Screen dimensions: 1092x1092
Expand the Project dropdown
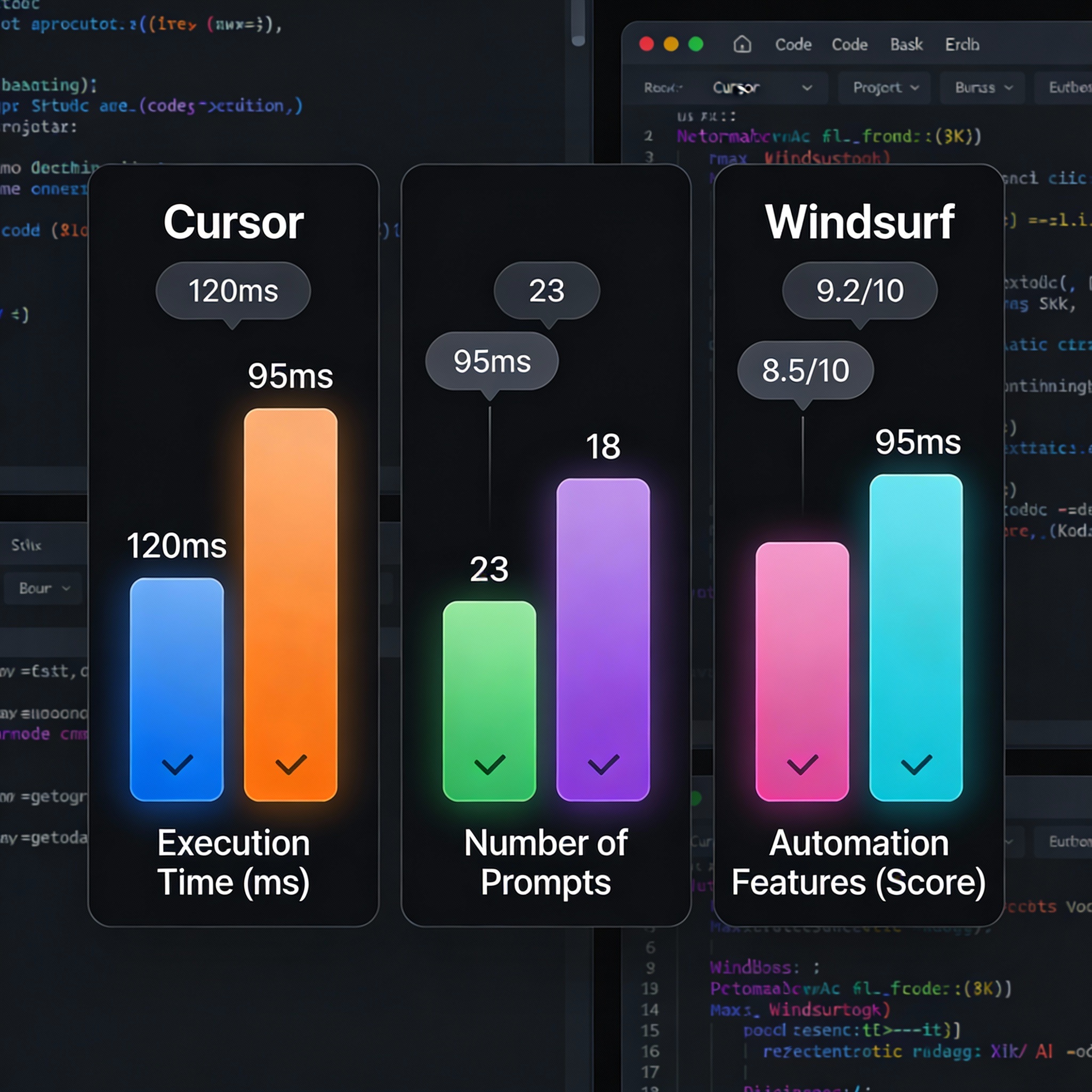coord(884,87)
